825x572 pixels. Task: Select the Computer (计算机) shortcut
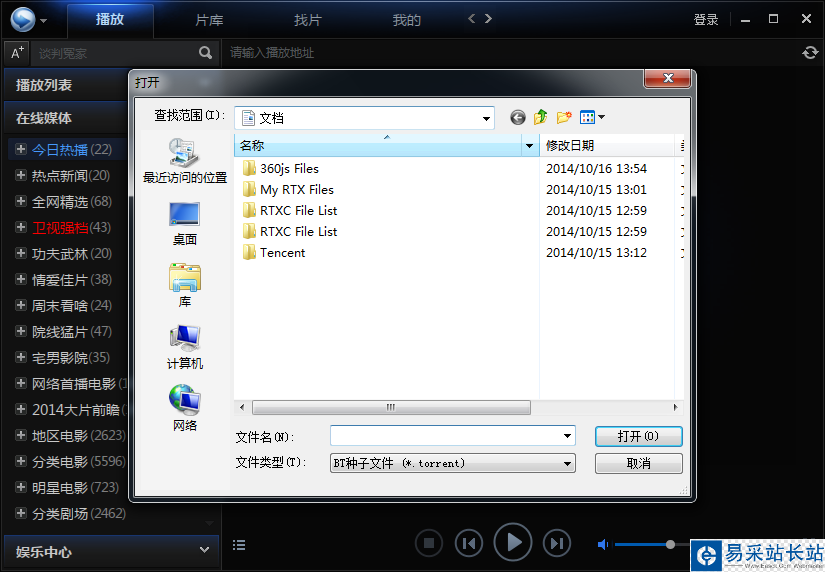click(x=185, y=347)
